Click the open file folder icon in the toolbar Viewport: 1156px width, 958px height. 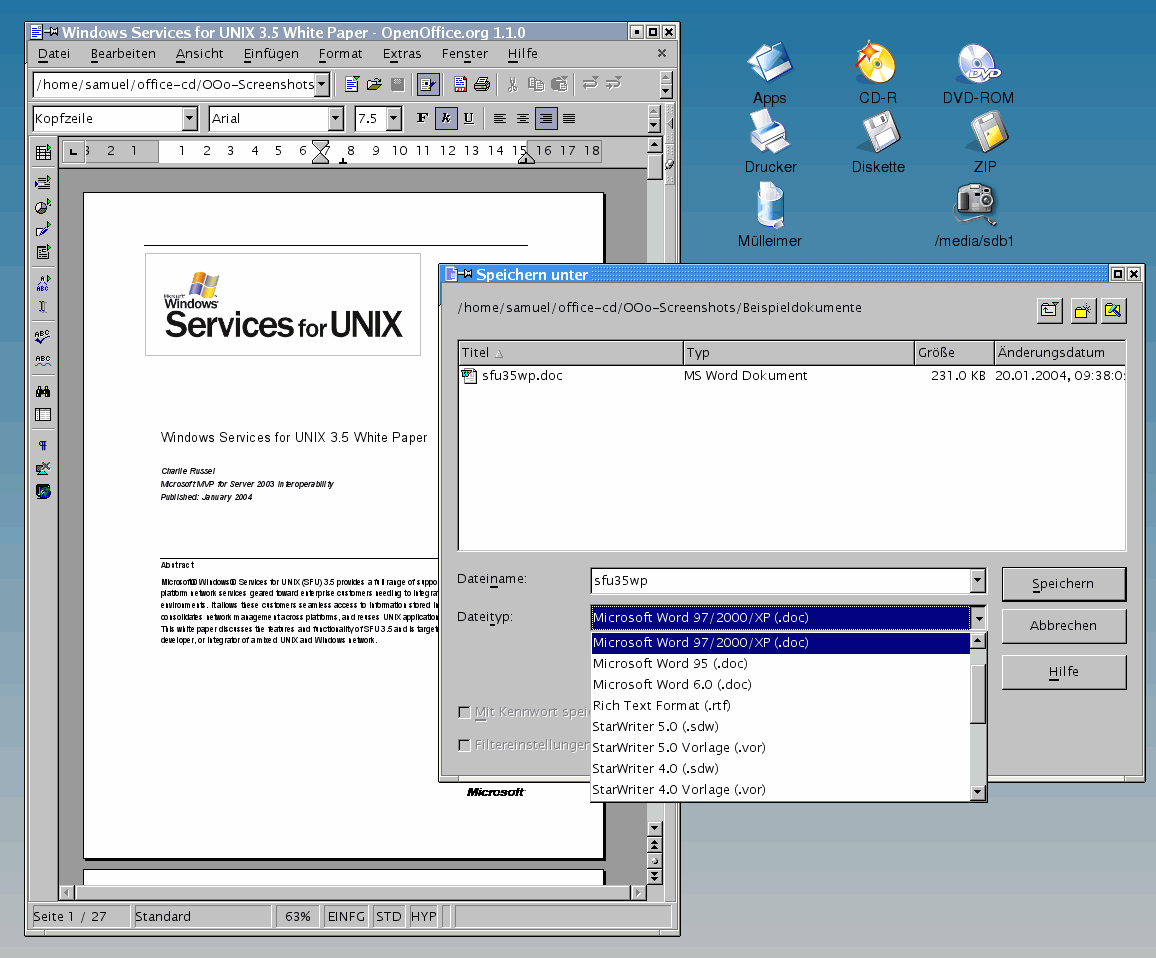375,85
